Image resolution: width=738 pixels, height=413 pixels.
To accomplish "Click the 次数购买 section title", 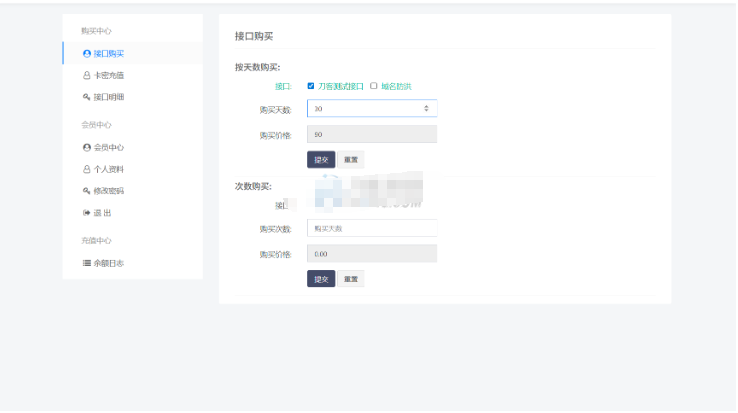I will tap(253, 186).
